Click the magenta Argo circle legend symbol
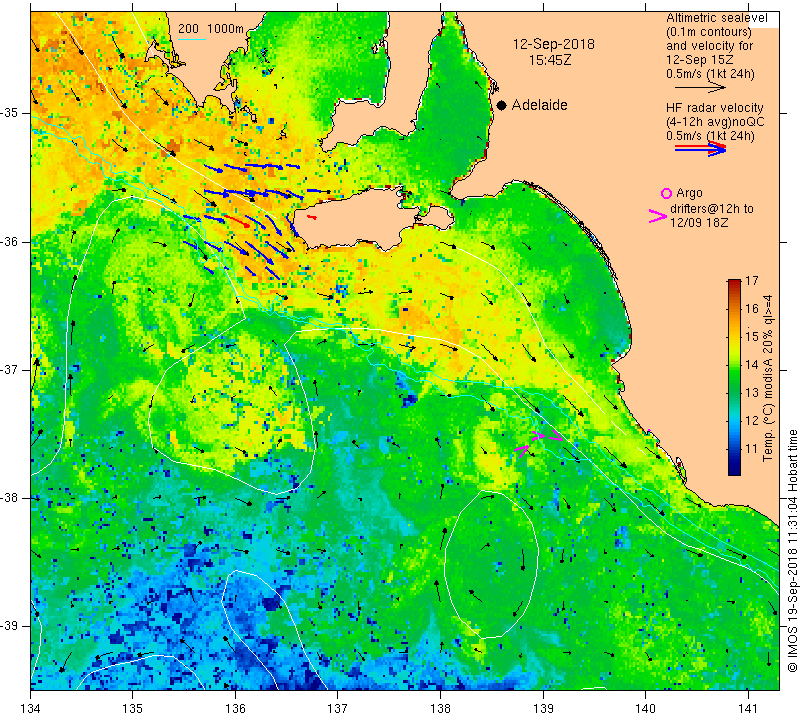This screenshot has width=800, height=720. point(666,193)
